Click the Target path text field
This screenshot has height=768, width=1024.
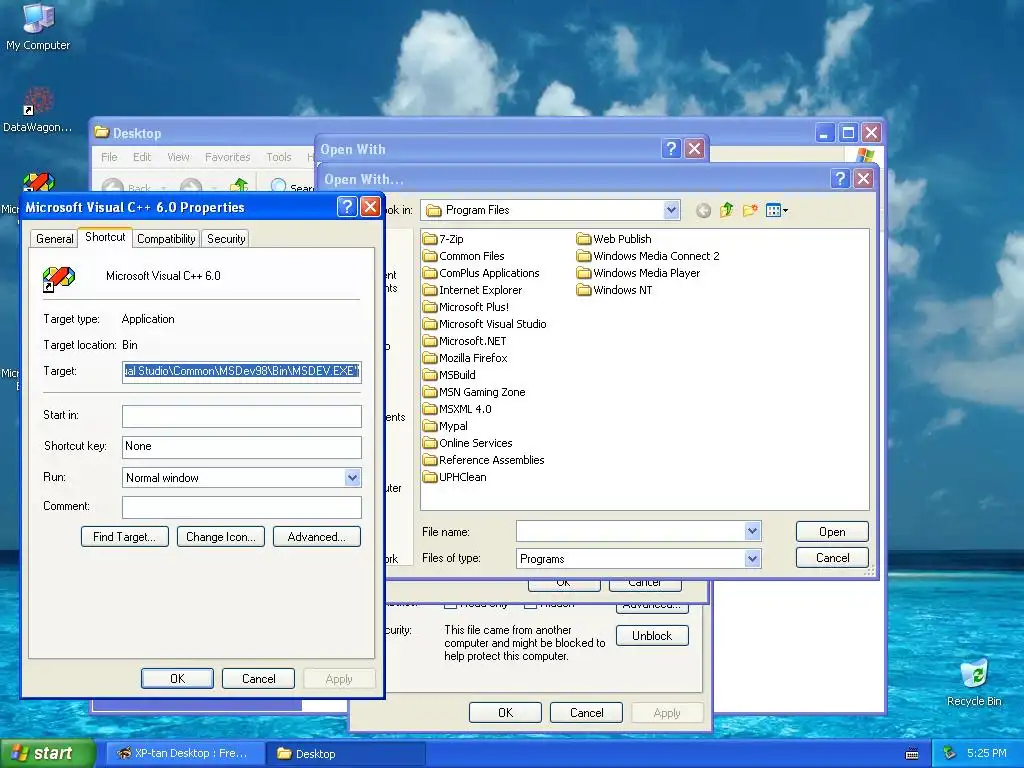click(242, 372)
